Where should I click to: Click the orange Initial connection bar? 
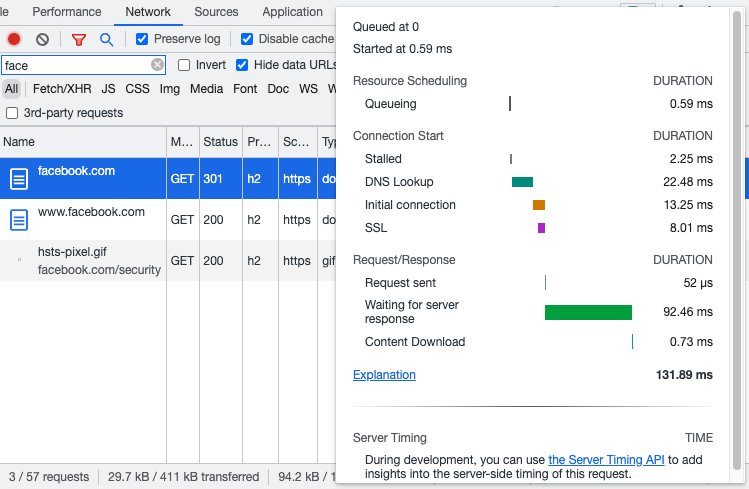(x=539, y=205)
